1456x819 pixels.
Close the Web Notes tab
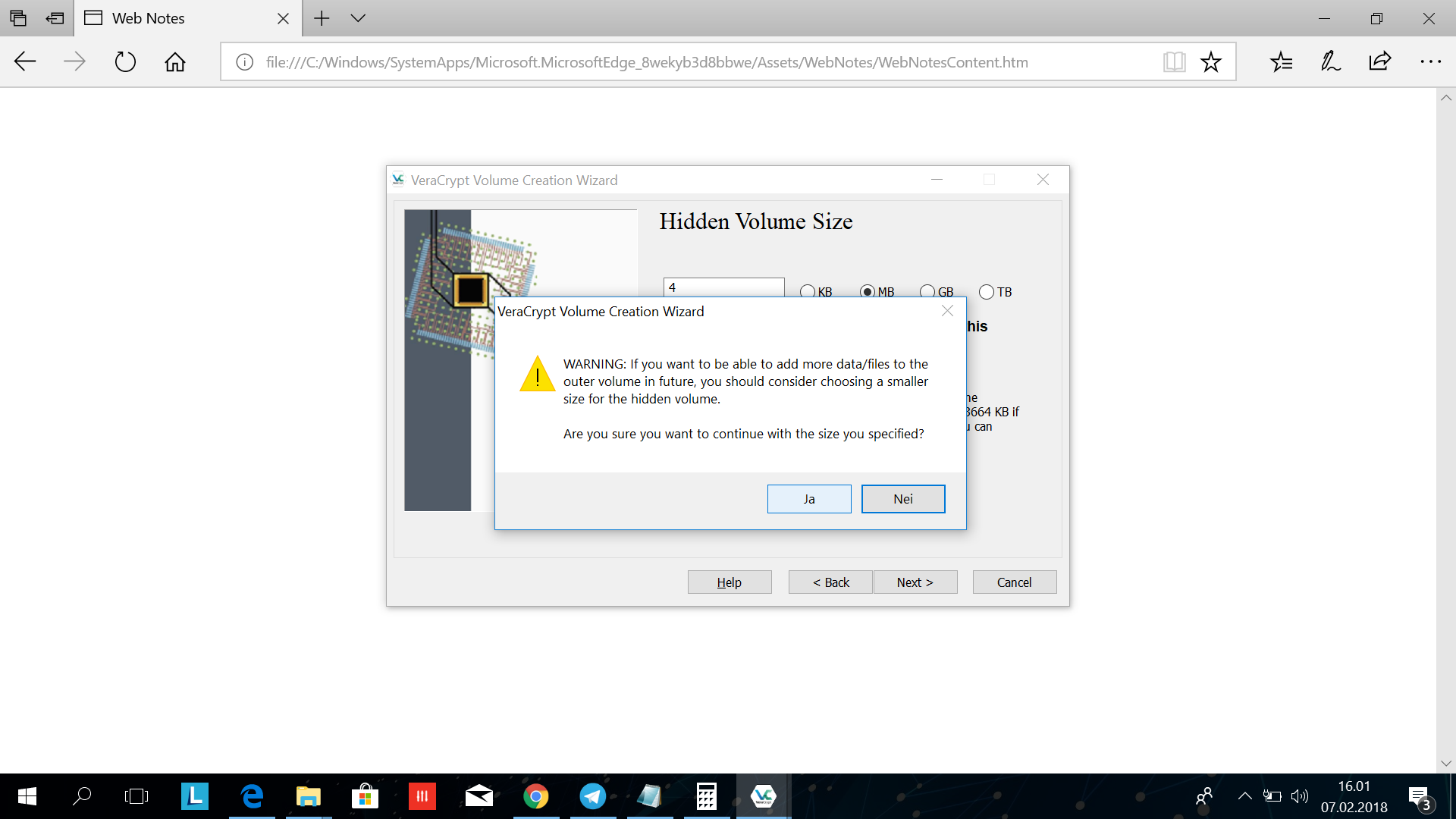pos(284,18)
